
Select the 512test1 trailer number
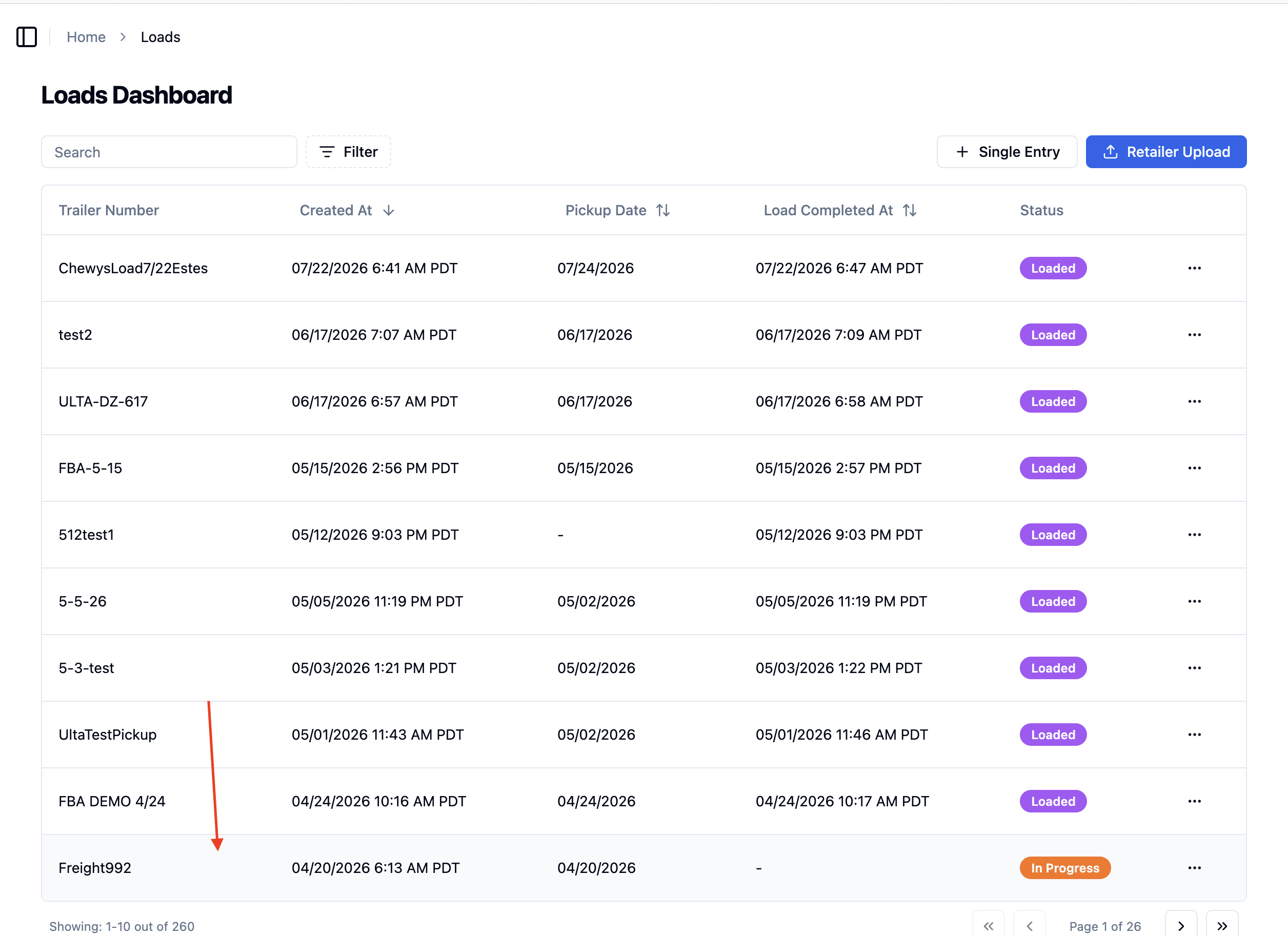[86, 535]
